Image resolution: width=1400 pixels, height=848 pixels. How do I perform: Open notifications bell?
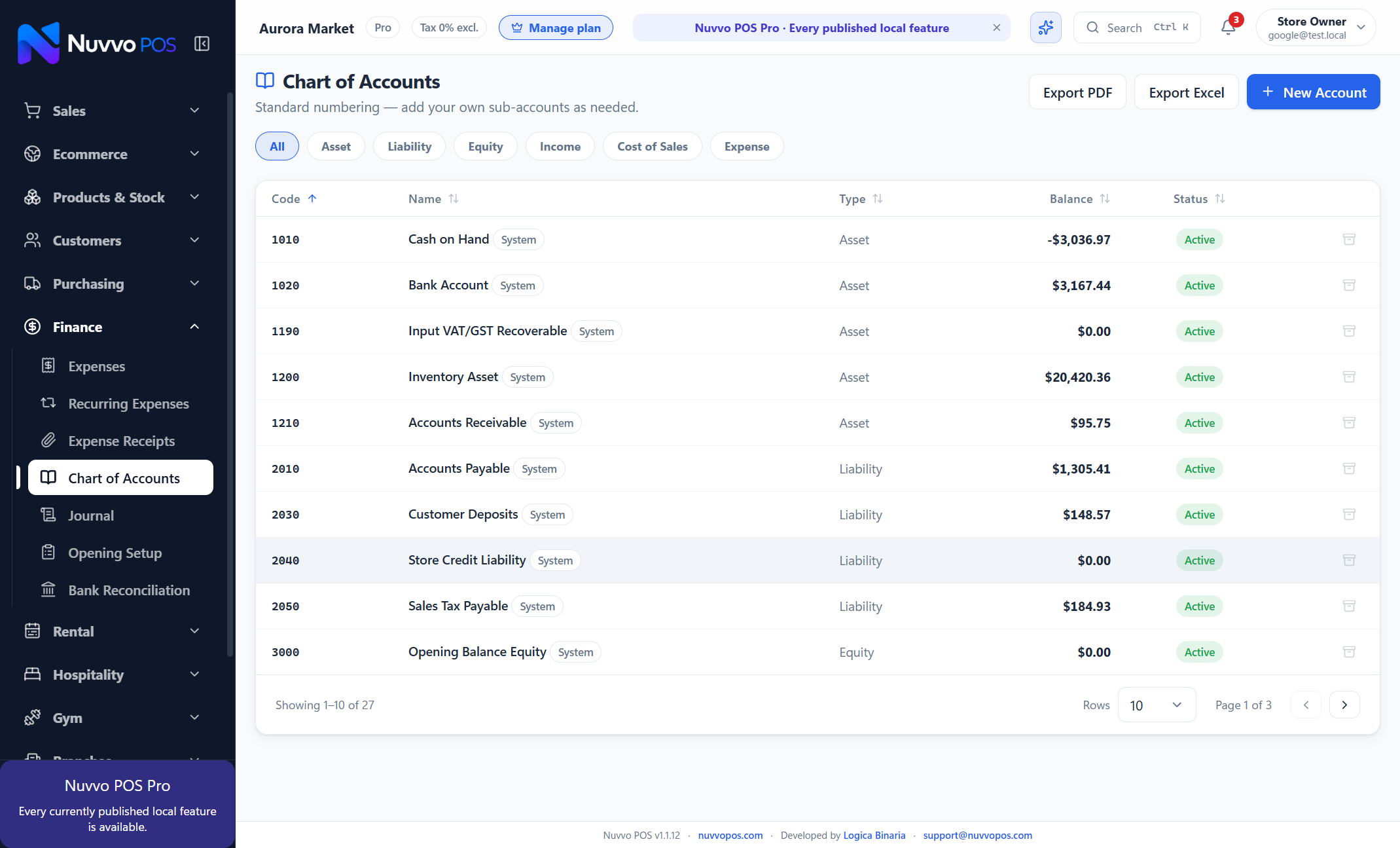pos(1229,28)
